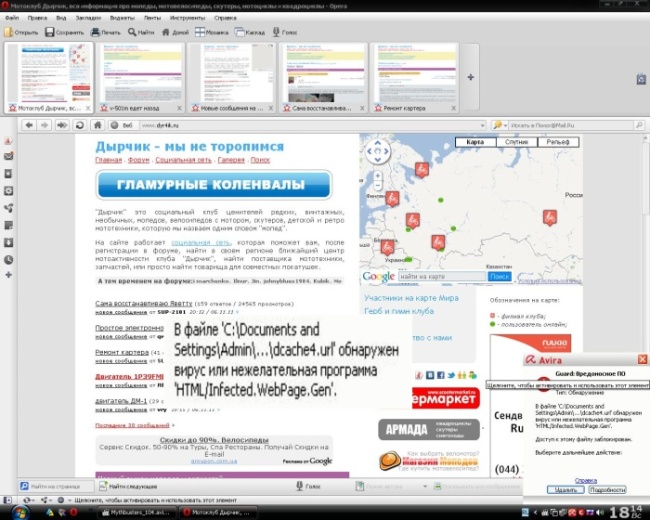Click the map Поиск button
The width and height of the screenshot is (650, 520).
[x=500, y=277]
